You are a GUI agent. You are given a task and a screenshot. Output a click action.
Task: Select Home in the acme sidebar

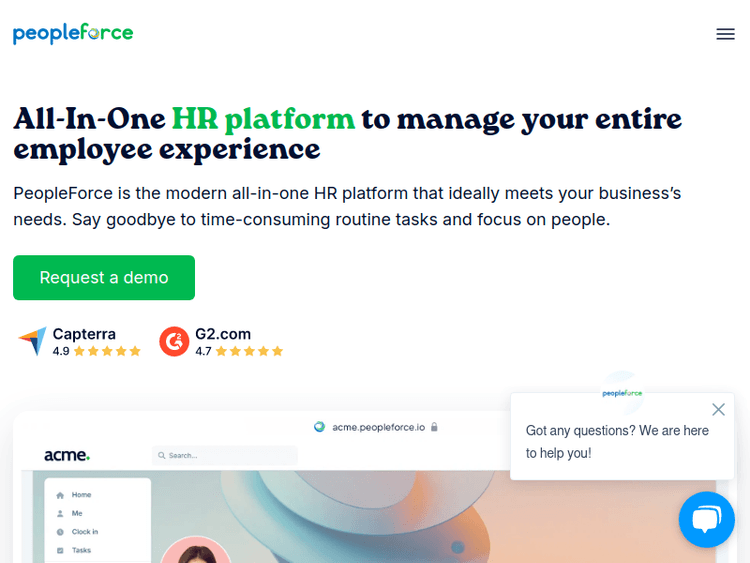point(81,495)
